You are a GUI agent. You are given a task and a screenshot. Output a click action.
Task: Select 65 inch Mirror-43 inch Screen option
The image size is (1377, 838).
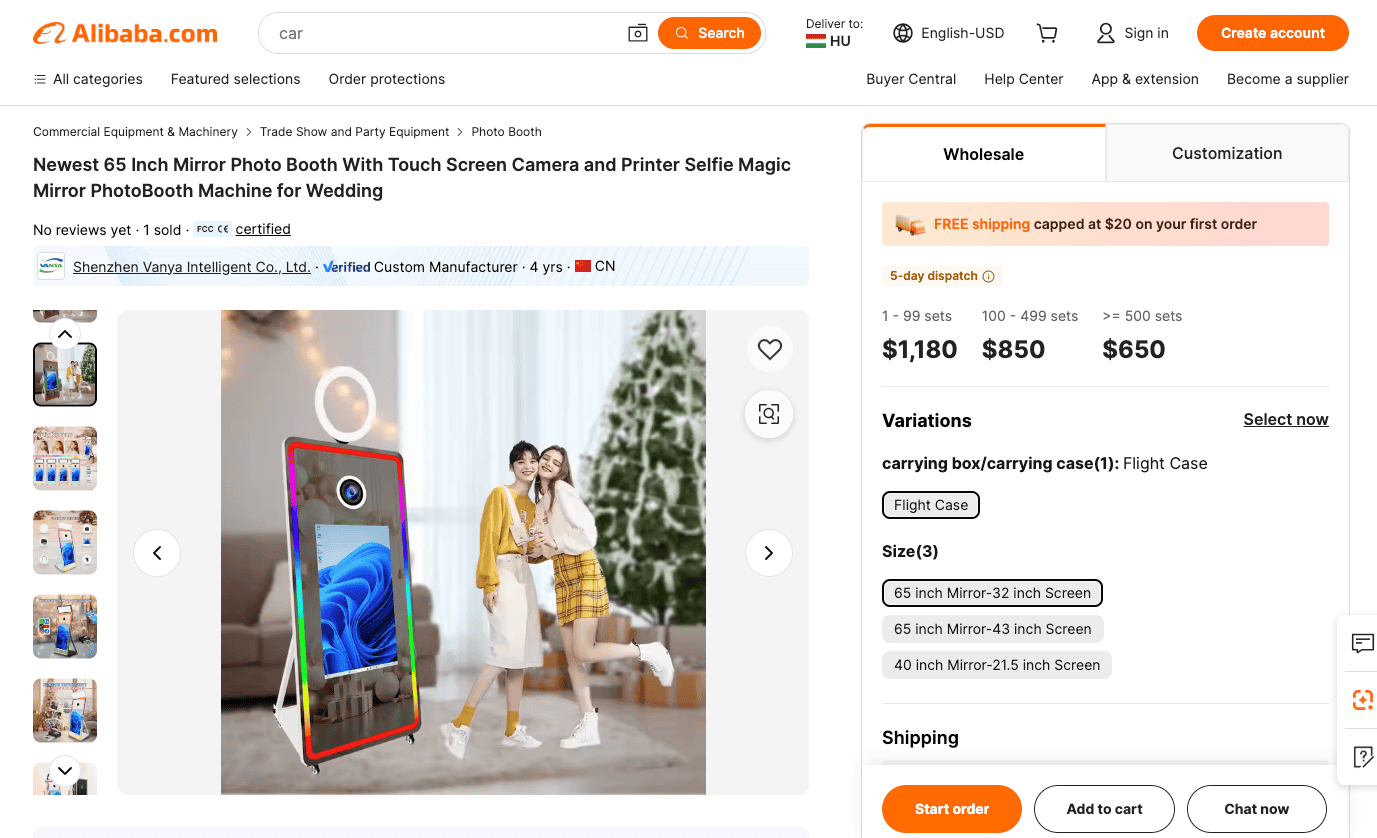(x=993, y=629)
